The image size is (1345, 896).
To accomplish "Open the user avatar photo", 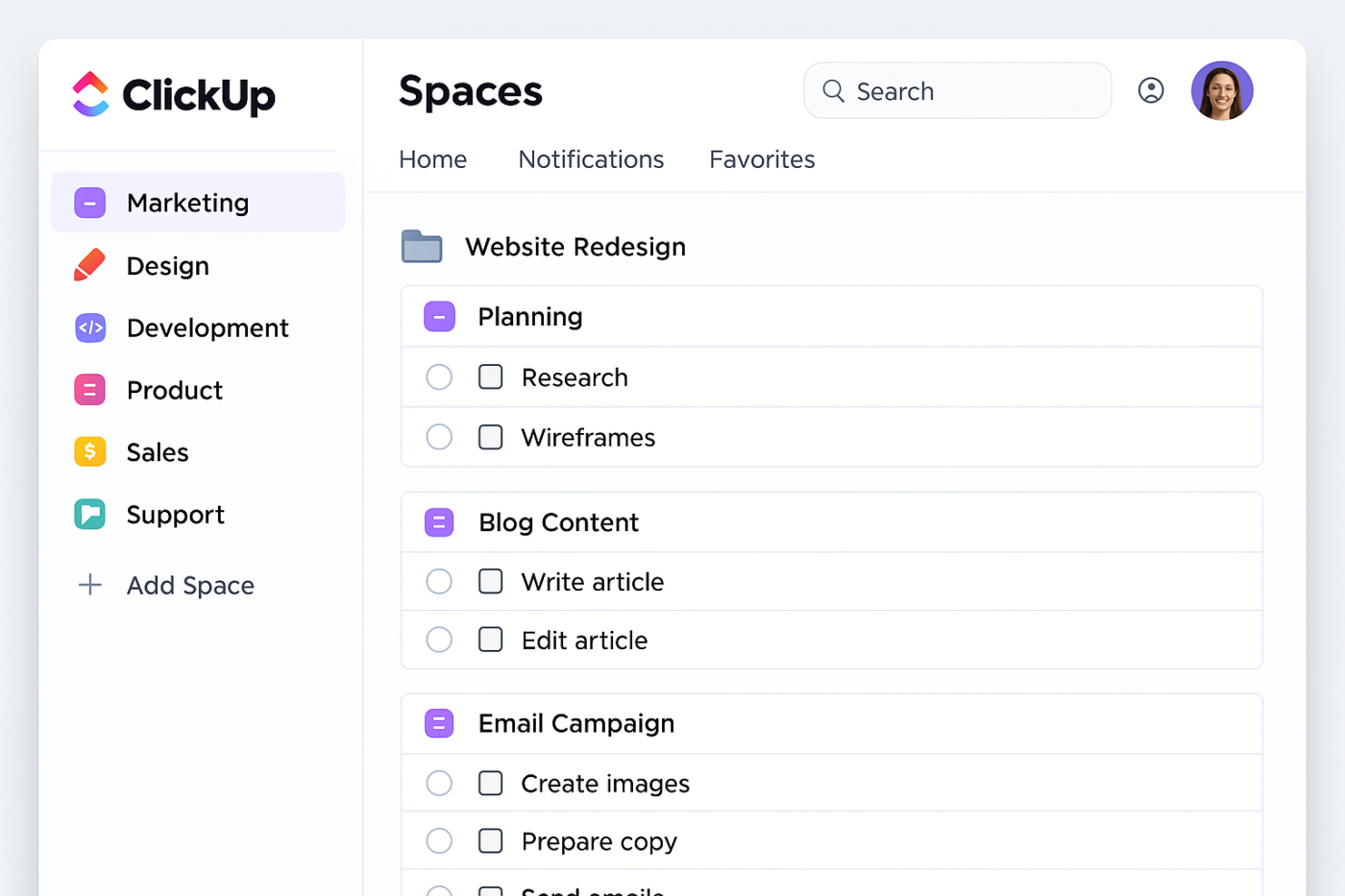I will (1221, 91).
